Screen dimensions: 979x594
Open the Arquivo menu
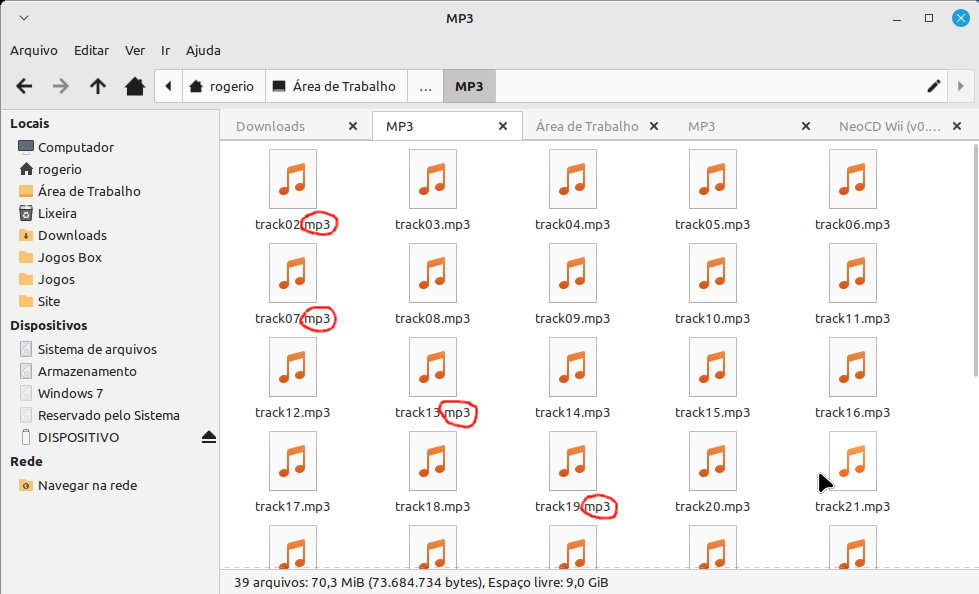(34, 50)
